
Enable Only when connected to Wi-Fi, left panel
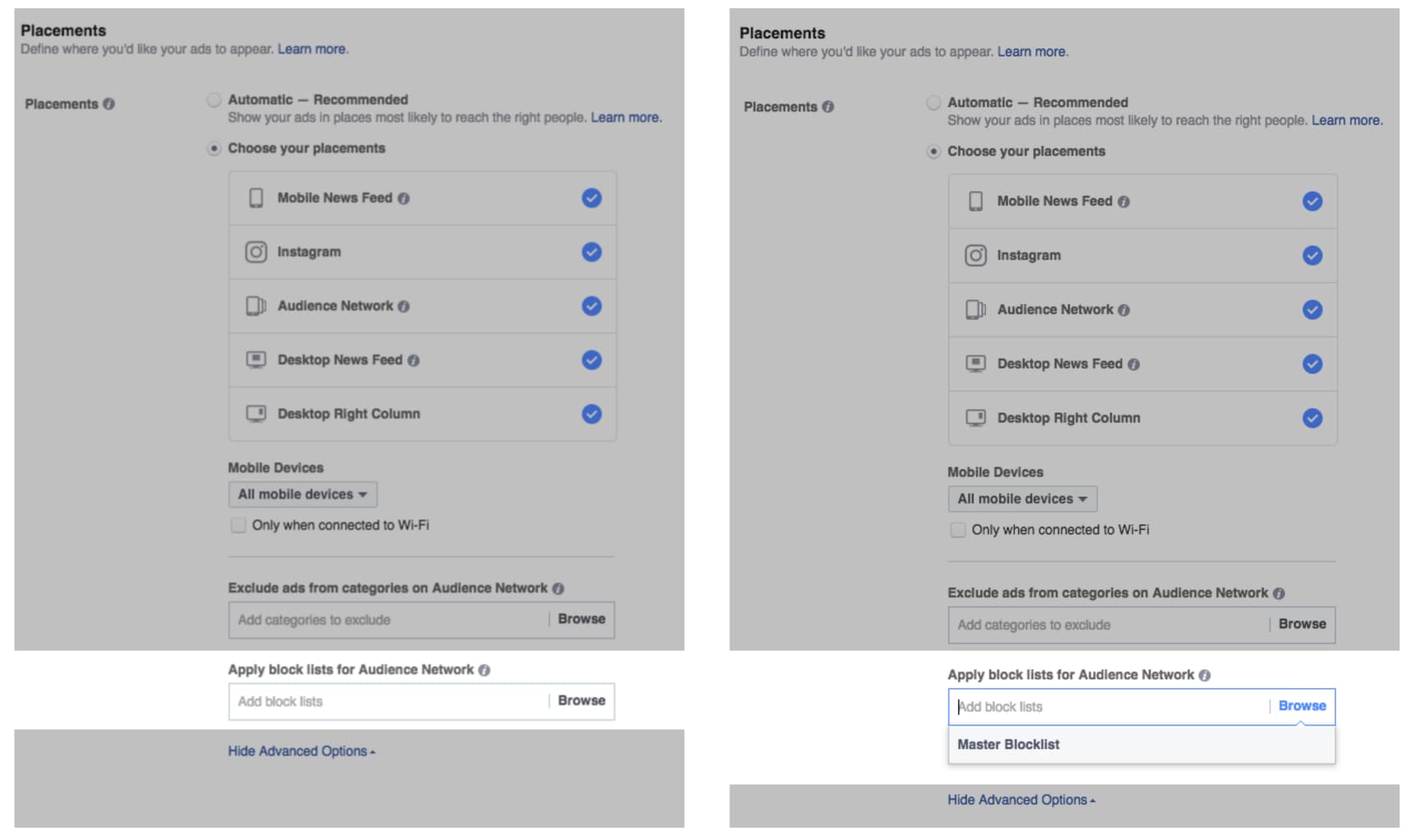(239, 525)
